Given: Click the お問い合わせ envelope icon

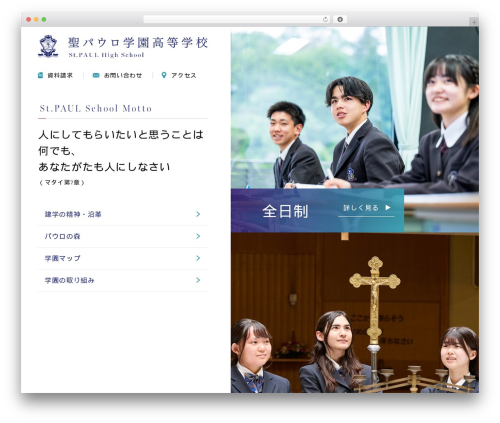Looking at the screenshot, I should point(96,75).
